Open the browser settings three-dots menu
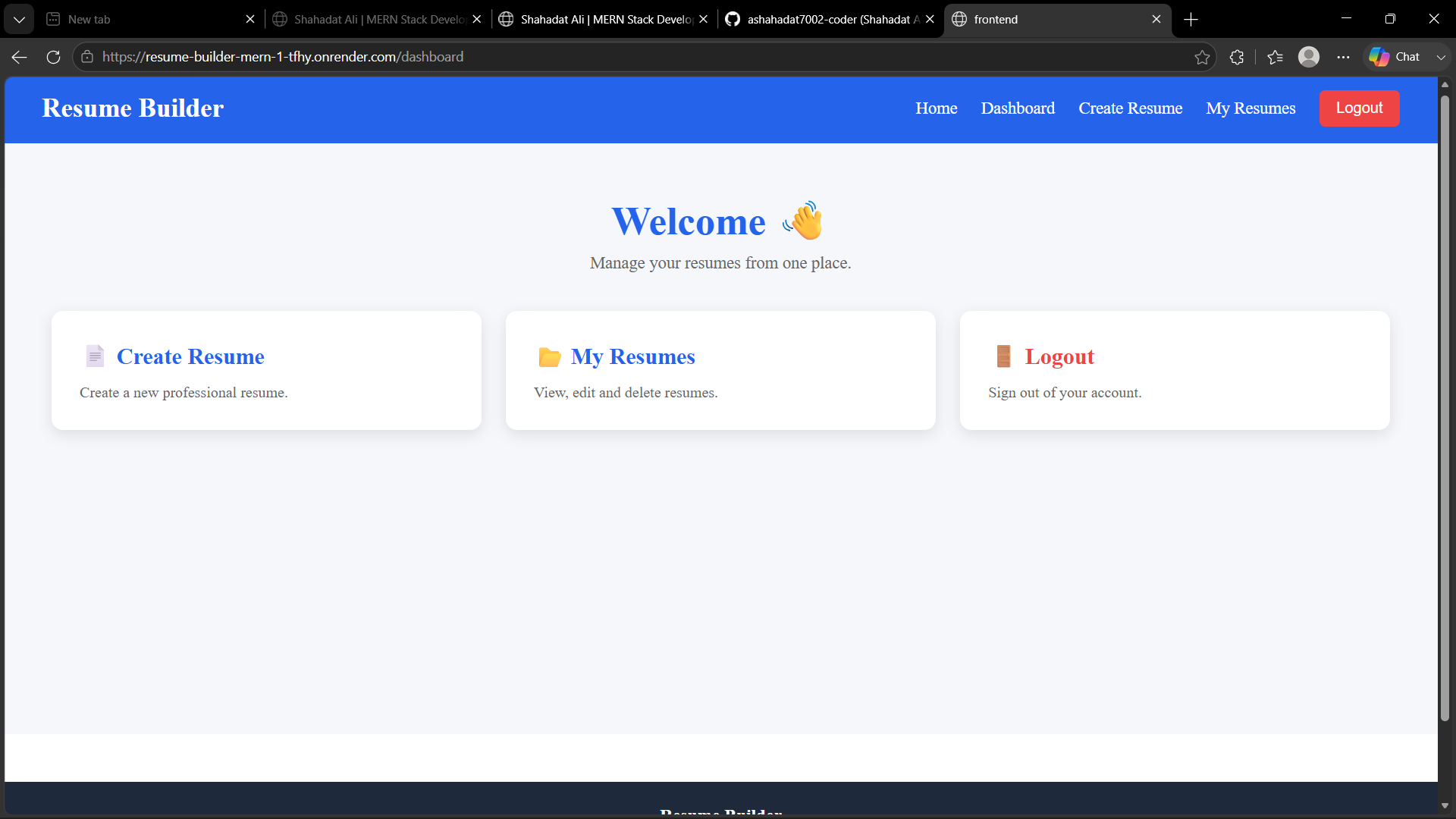 (x=1343, y=57)
